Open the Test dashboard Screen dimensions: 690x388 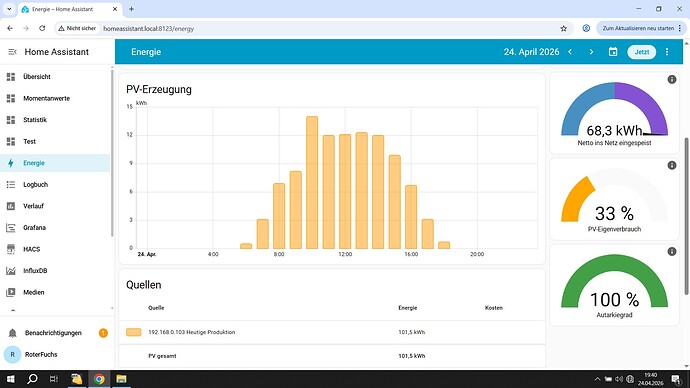[x=55, y=141]
